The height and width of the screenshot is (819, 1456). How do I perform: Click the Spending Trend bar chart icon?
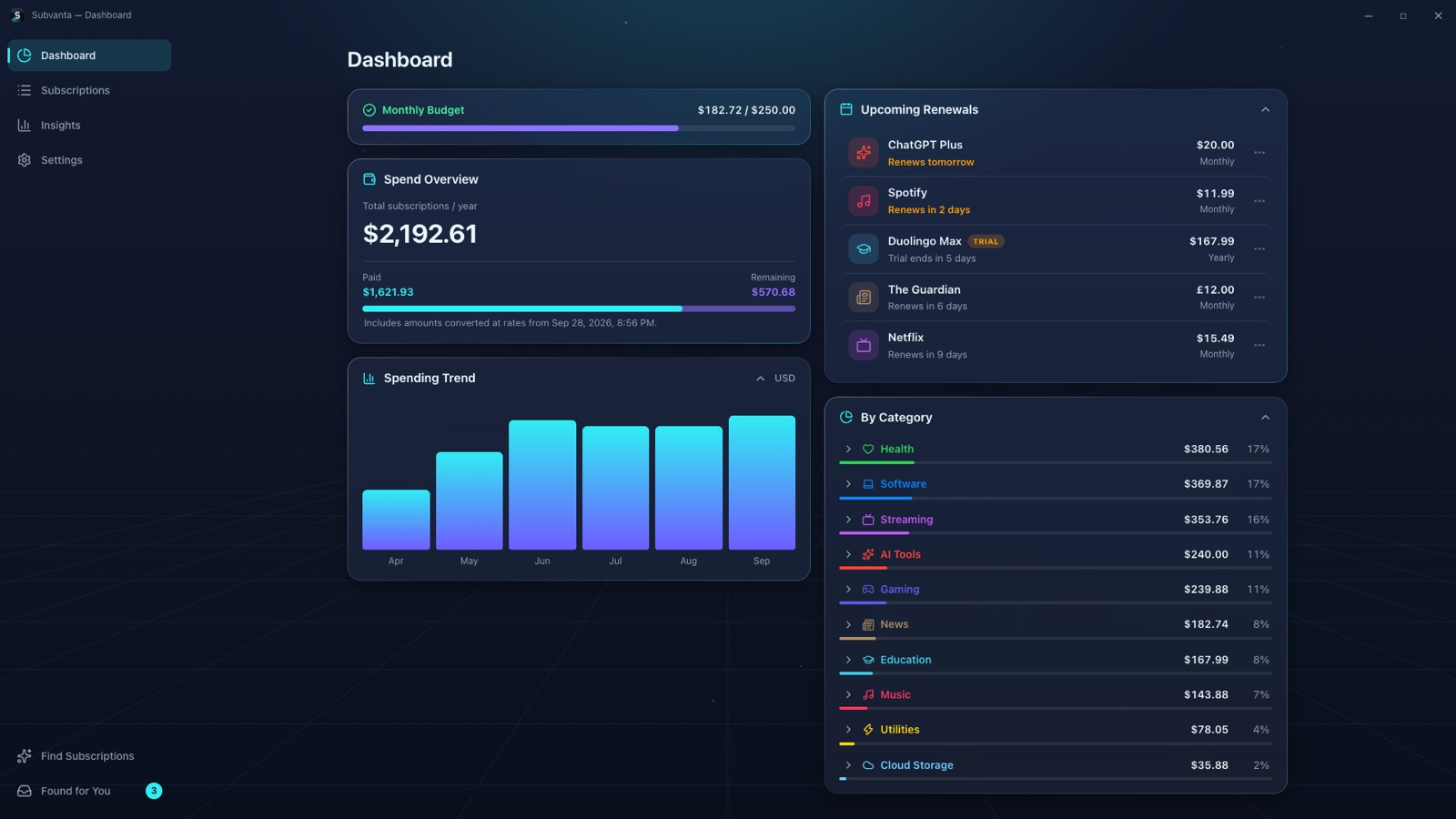click(x=369, y=379)
